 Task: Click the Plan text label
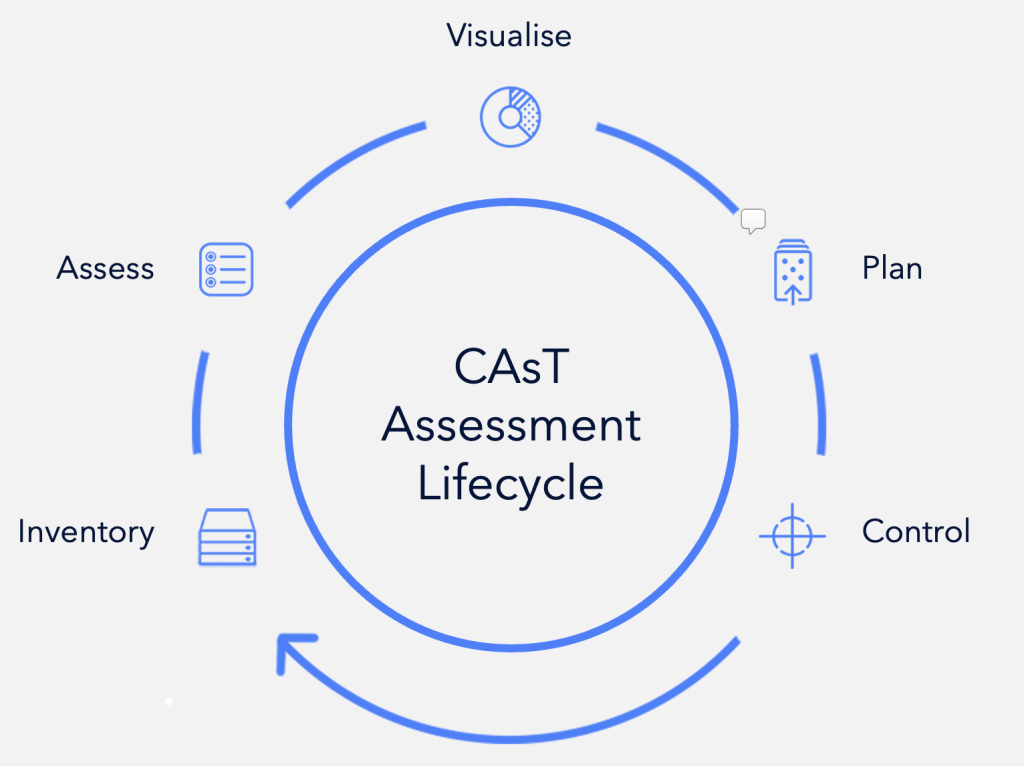(892, 269)
